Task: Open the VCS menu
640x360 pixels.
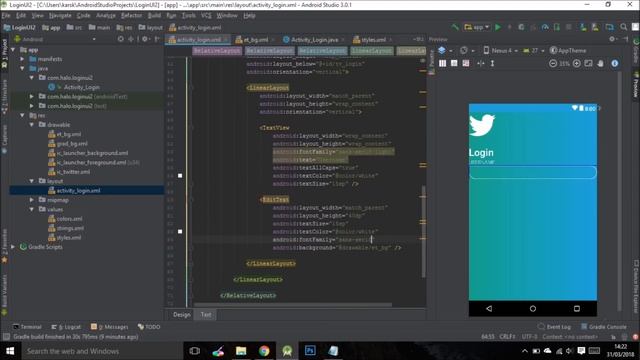Action: coord(206,16)
